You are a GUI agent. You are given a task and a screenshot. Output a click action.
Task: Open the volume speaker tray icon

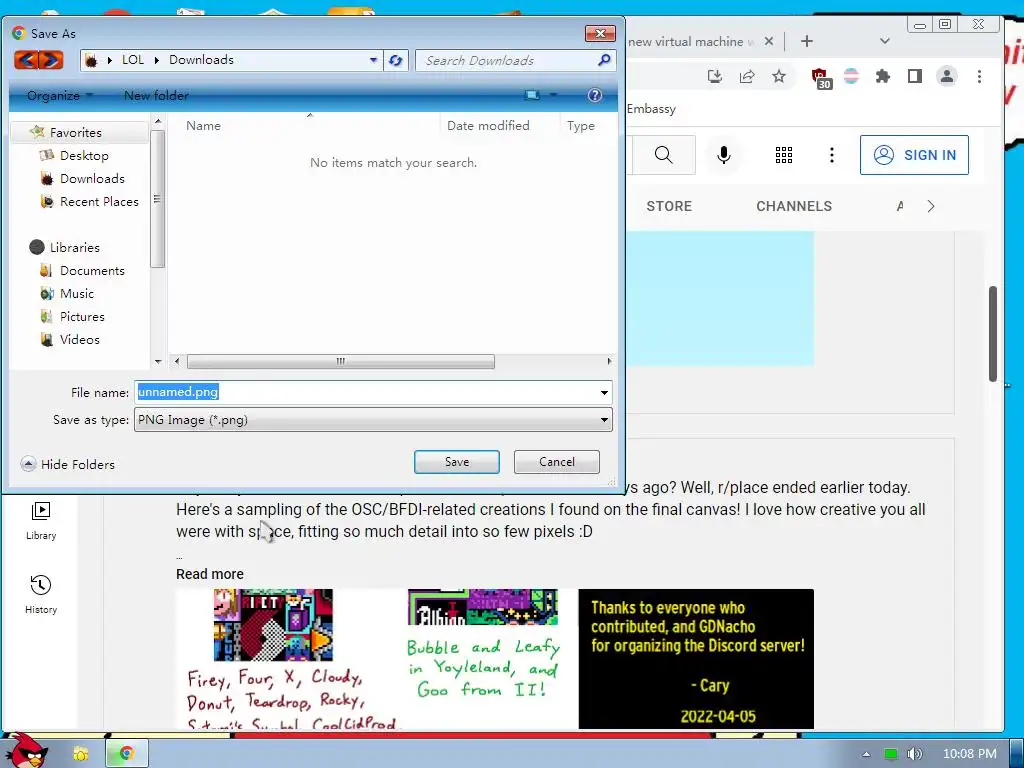(x=914, y=754)
